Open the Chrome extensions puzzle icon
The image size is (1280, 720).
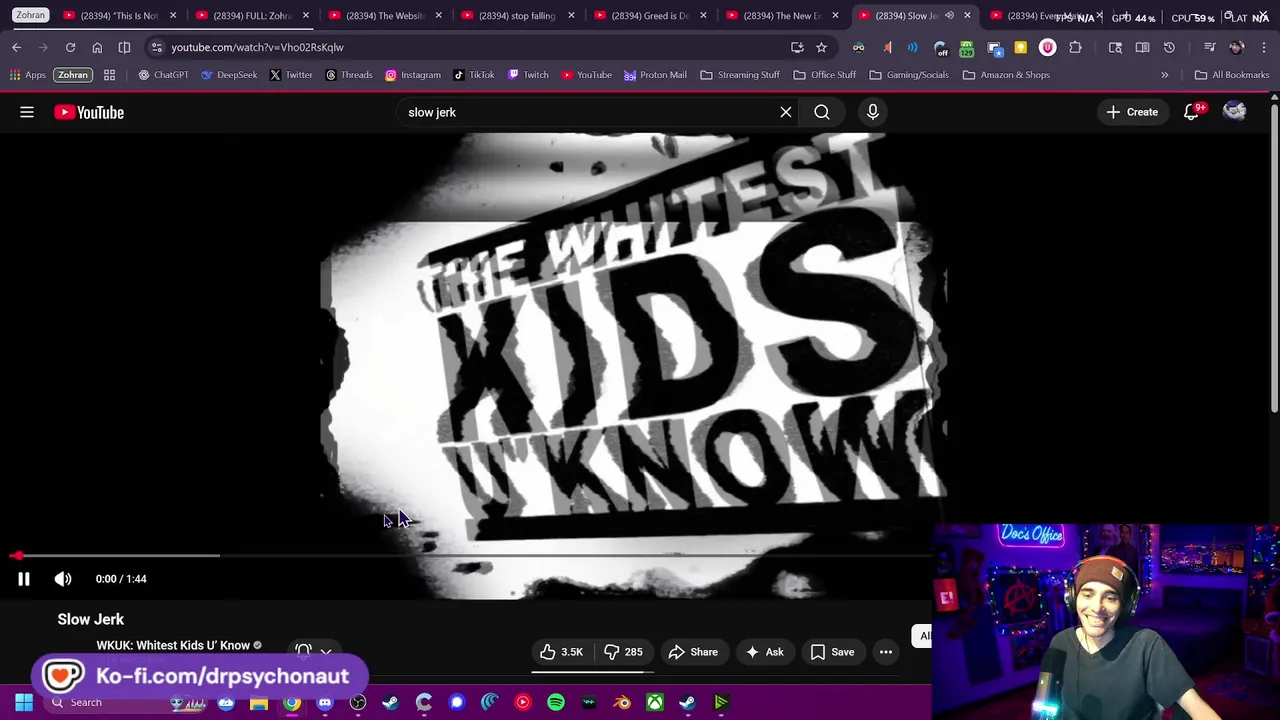click(x=1075, y=47)
